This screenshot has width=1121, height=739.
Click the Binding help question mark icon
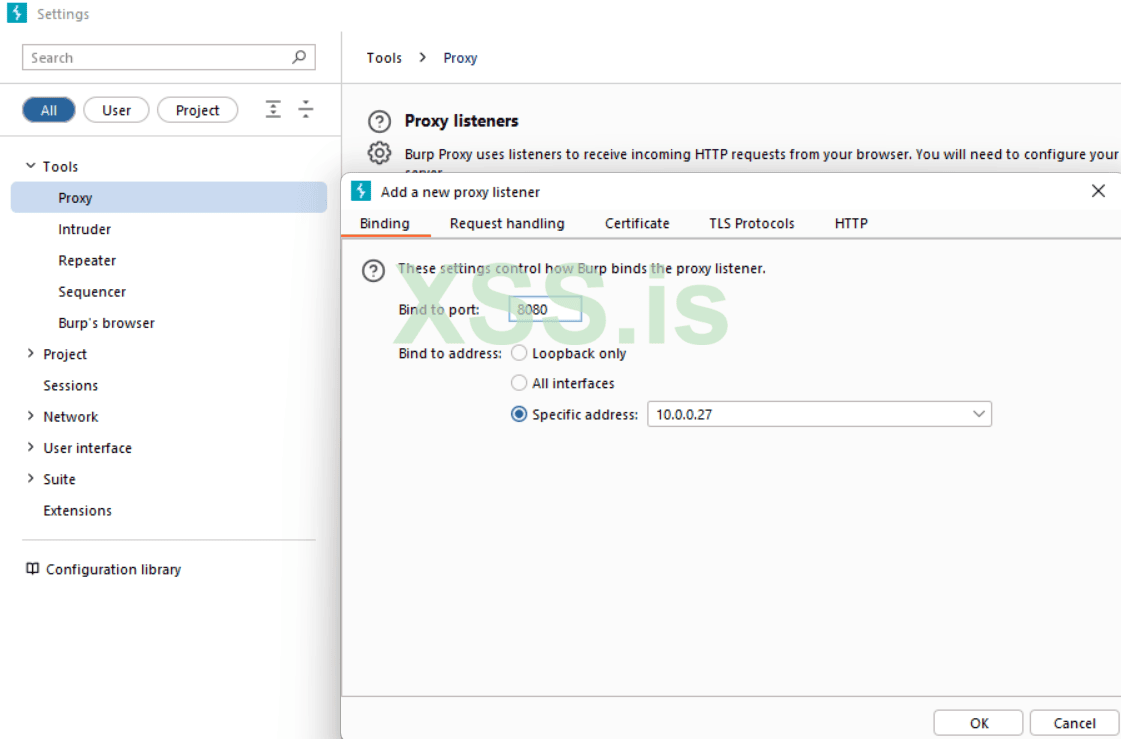pos(373,271)
